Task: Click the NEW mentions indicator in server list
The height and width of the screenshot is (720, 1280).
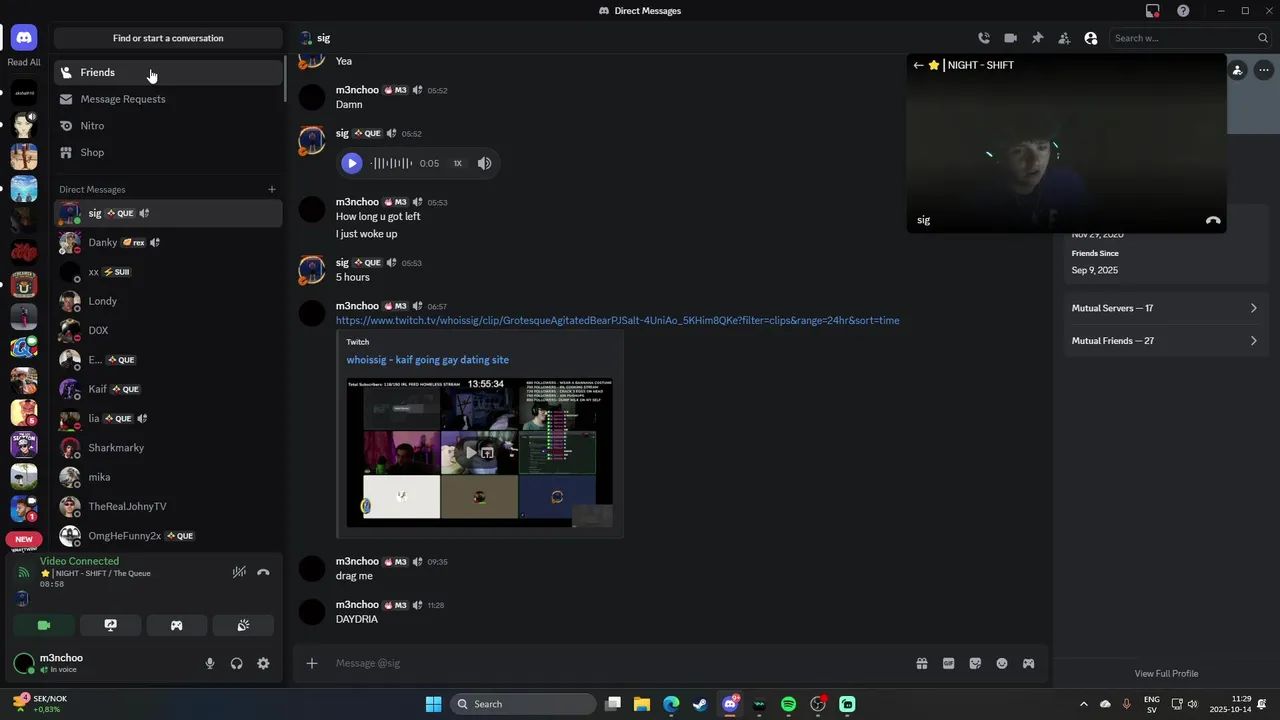Action: pyautogui.click(x=24, y=539)
